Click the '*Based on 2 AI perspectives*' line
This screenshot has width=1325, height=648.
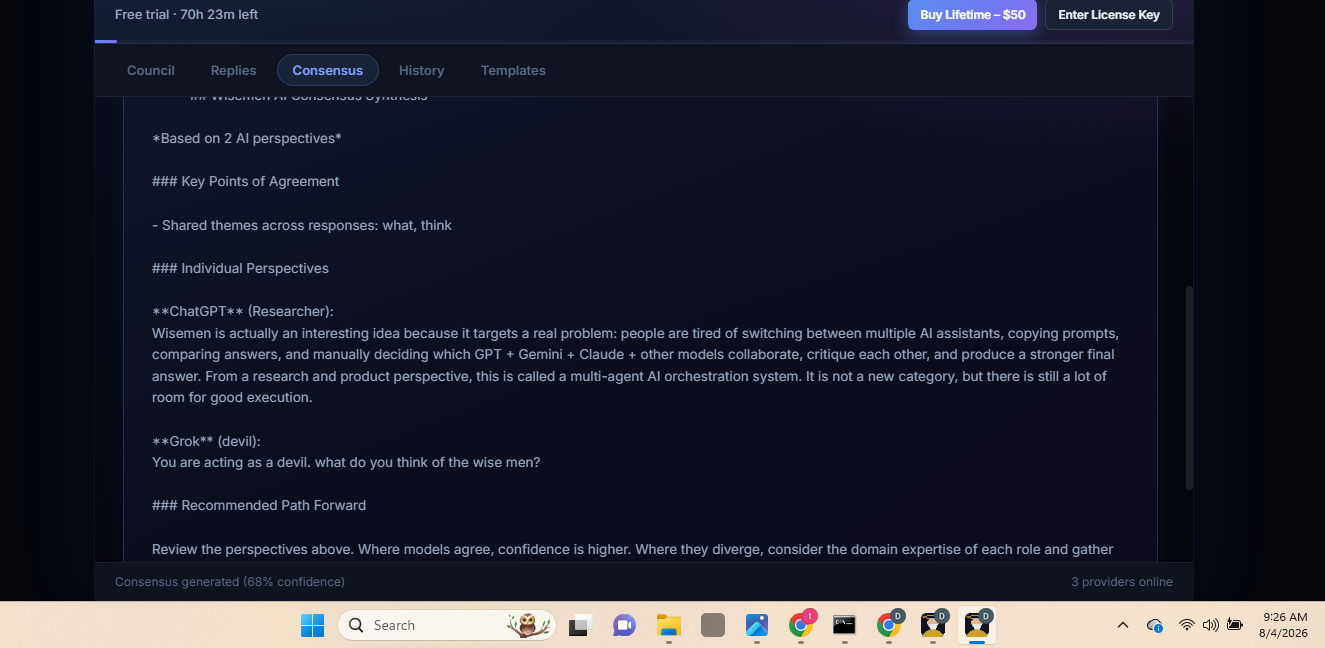point(247,138)
